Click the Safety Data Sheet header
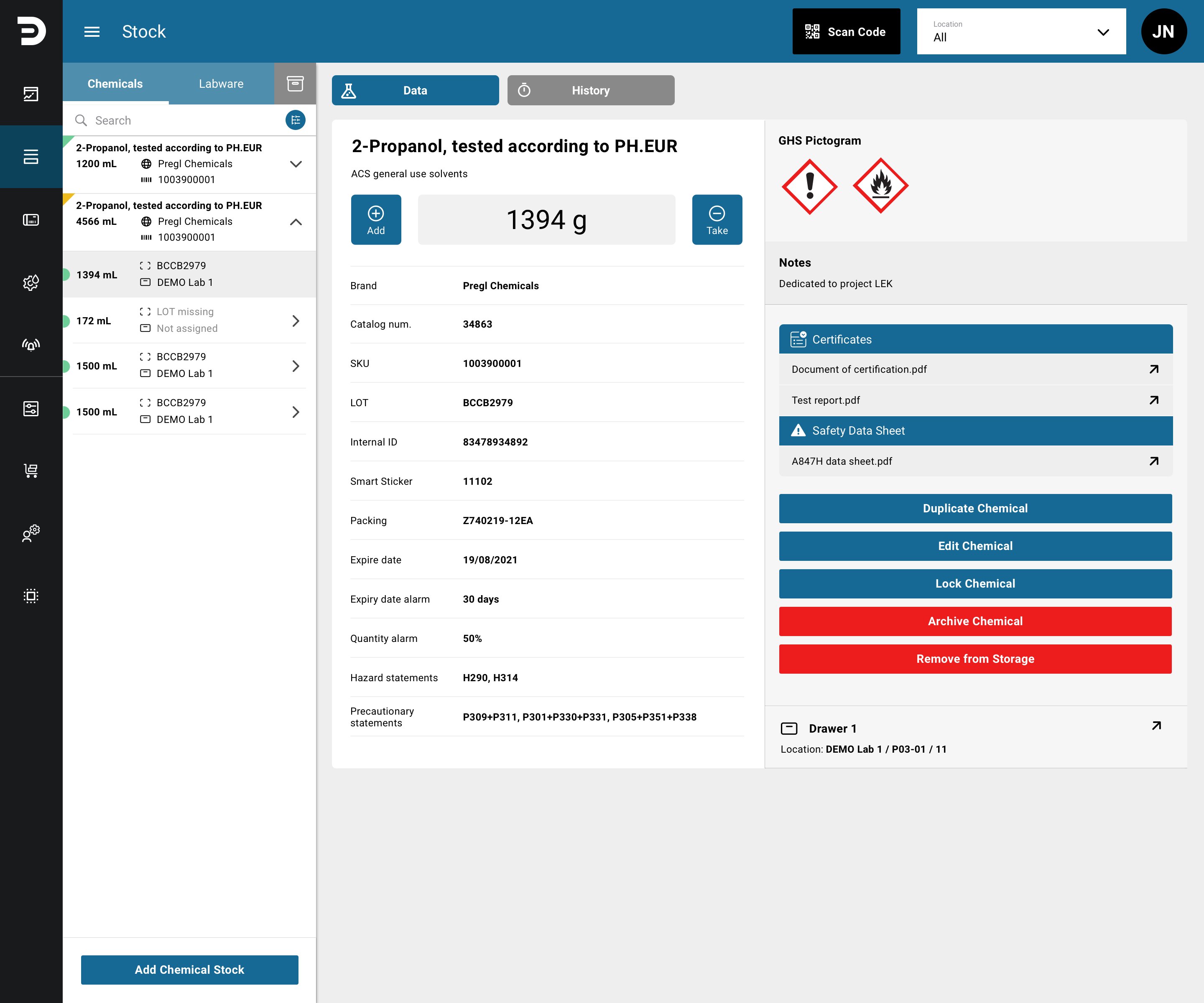This screenshot has width=1204, height=1003. pos(976,430)
